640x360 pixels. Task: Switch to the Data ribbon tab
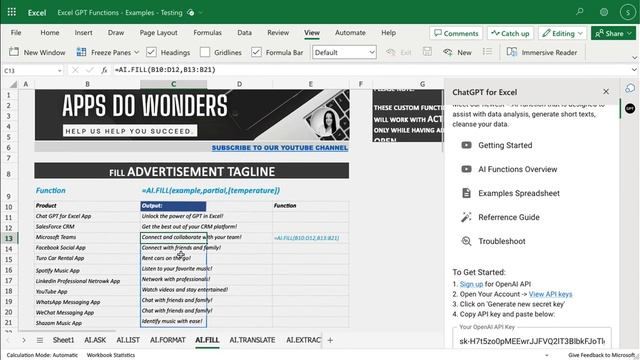point(244,33)
